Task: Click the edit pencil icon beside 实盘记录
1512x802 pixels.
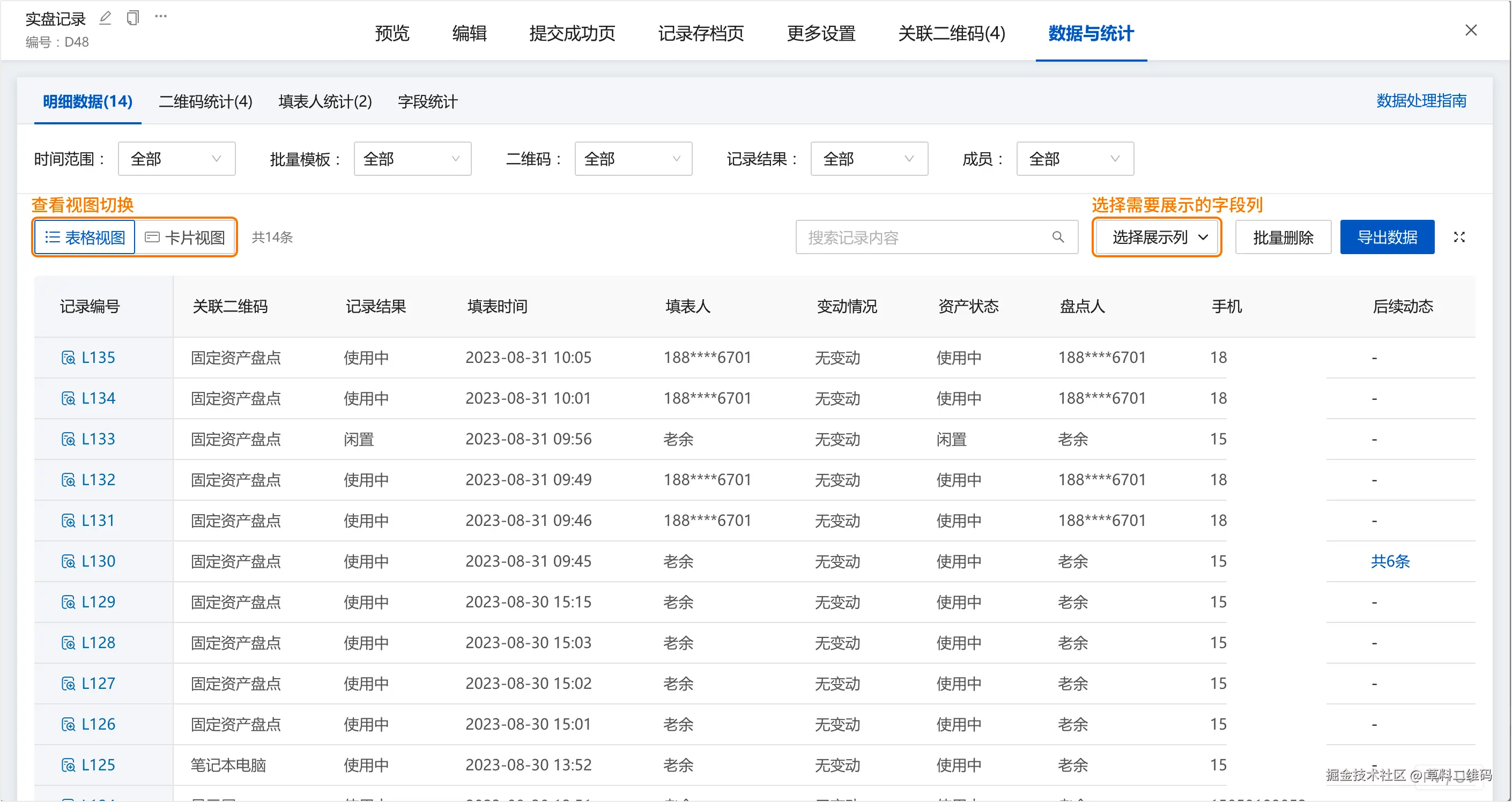Action: pos(105,18)
